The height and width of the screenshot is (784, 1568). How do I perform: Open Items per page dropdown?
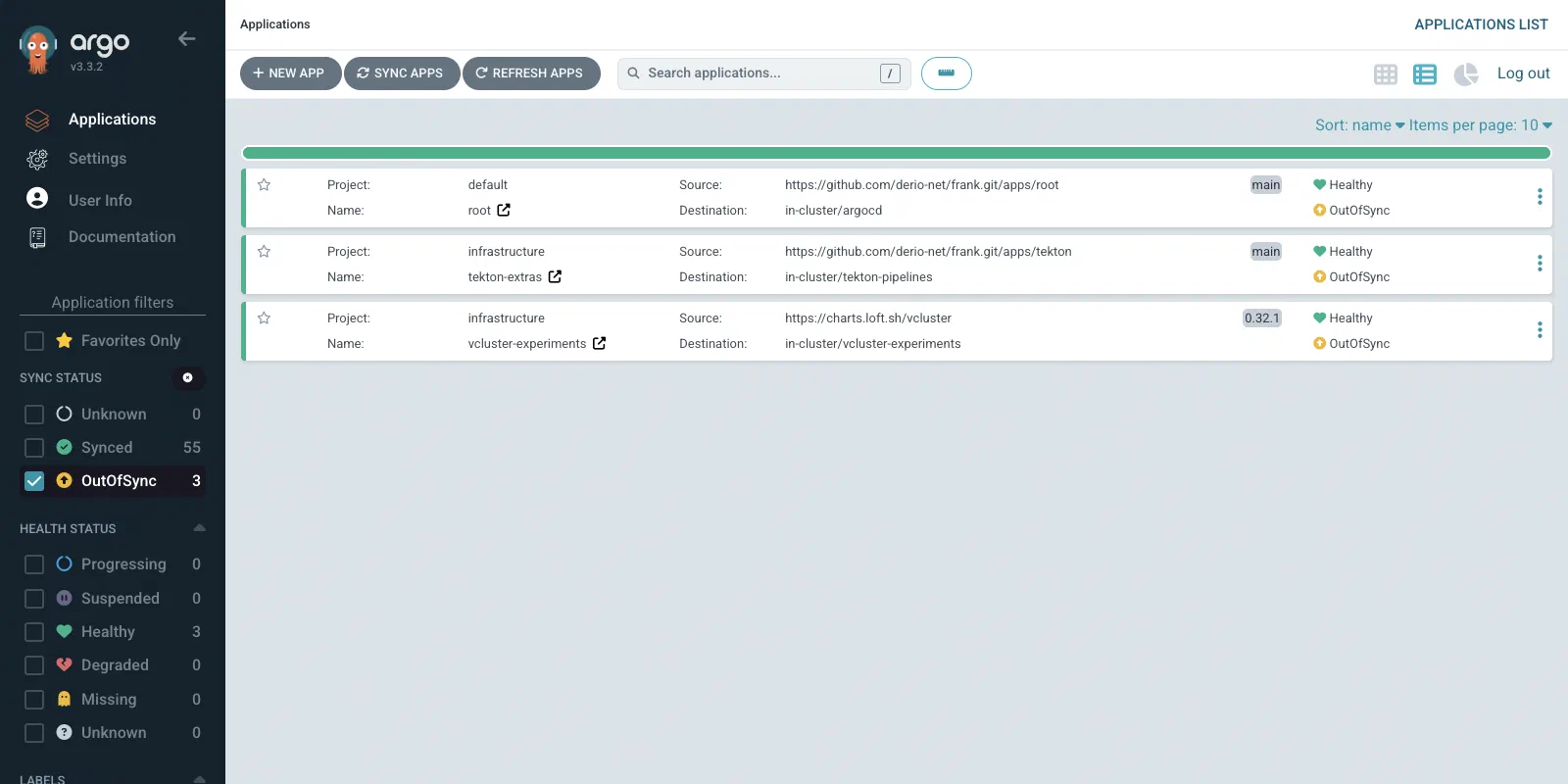point(1481,125)
